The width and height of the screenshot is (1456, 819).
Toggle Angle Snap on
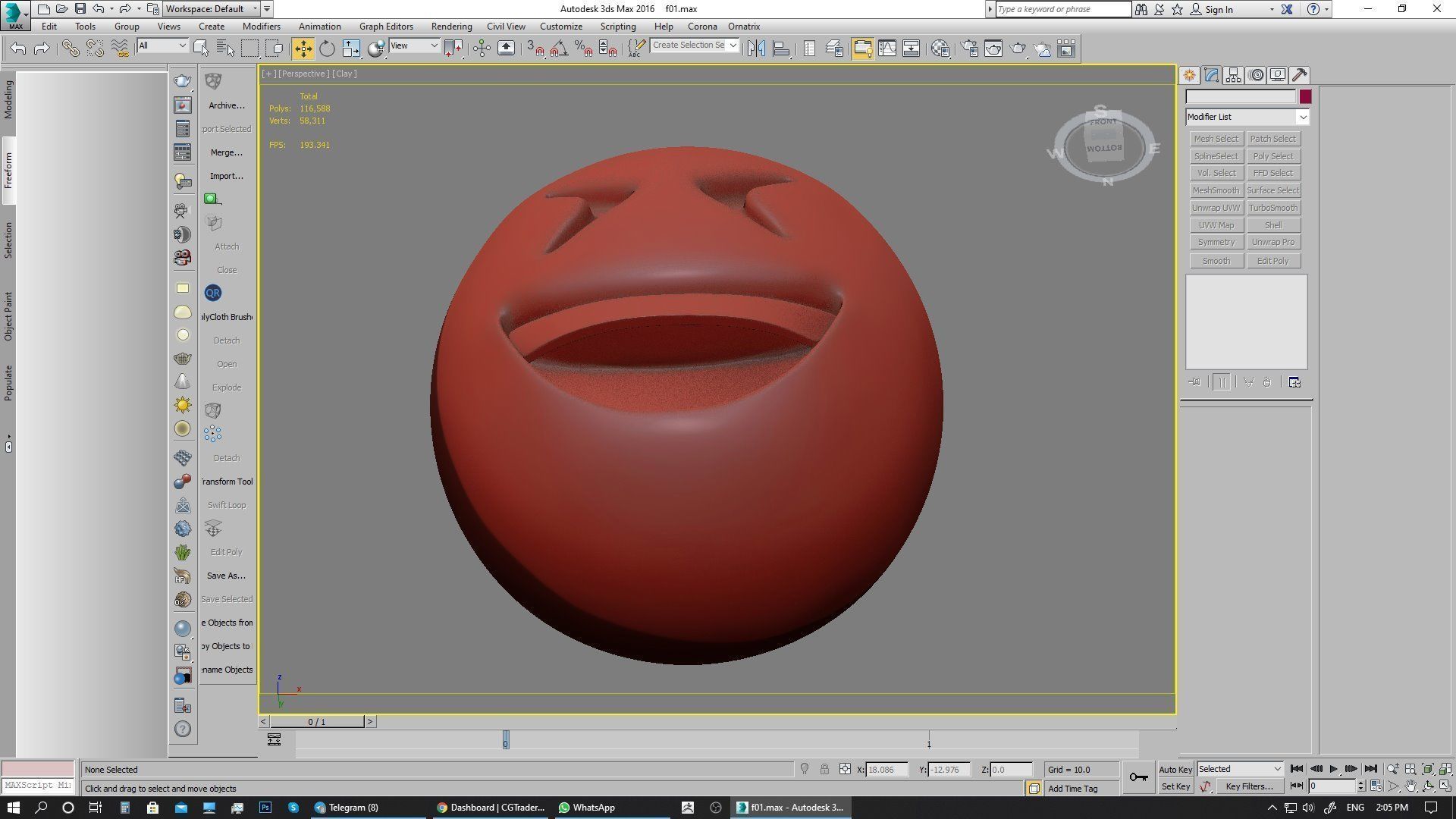tap(559, 49)
